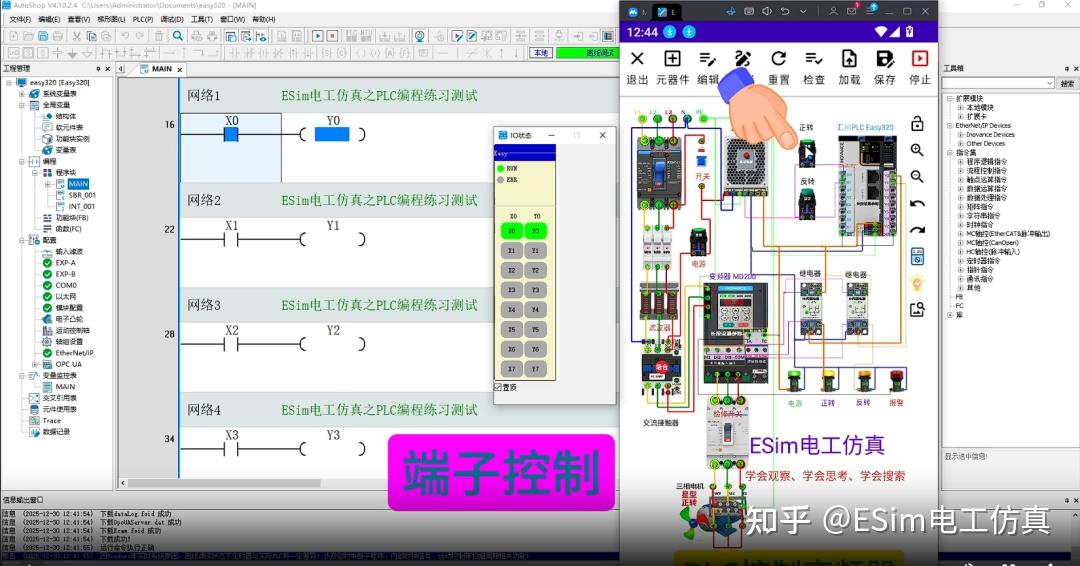Click the undo arrow beside the ESim canvas

coord(917,204)
